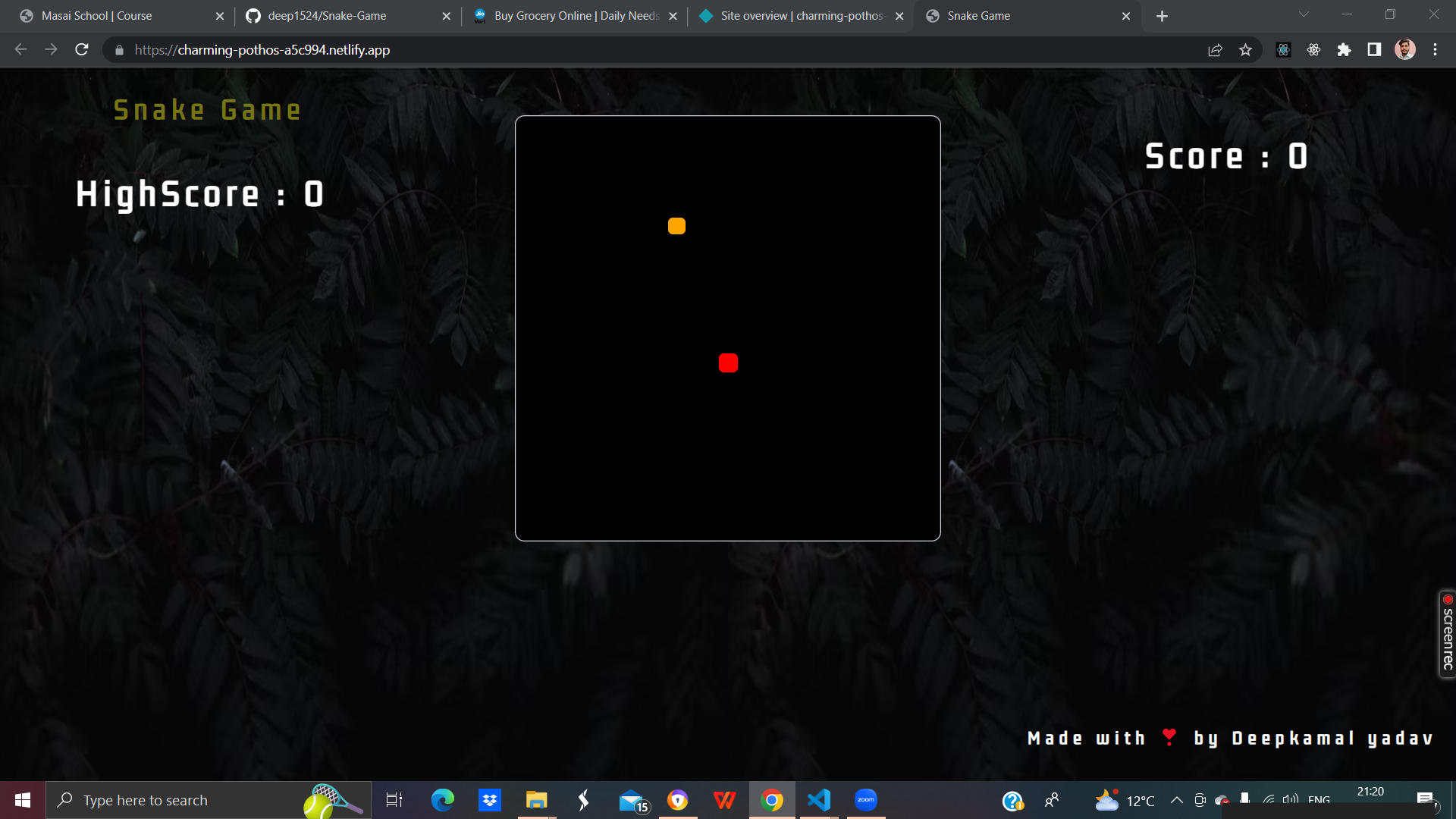The image size is (1456, 819).
Task: Reload the Snake Game page
Action: (x=81, y=49)
